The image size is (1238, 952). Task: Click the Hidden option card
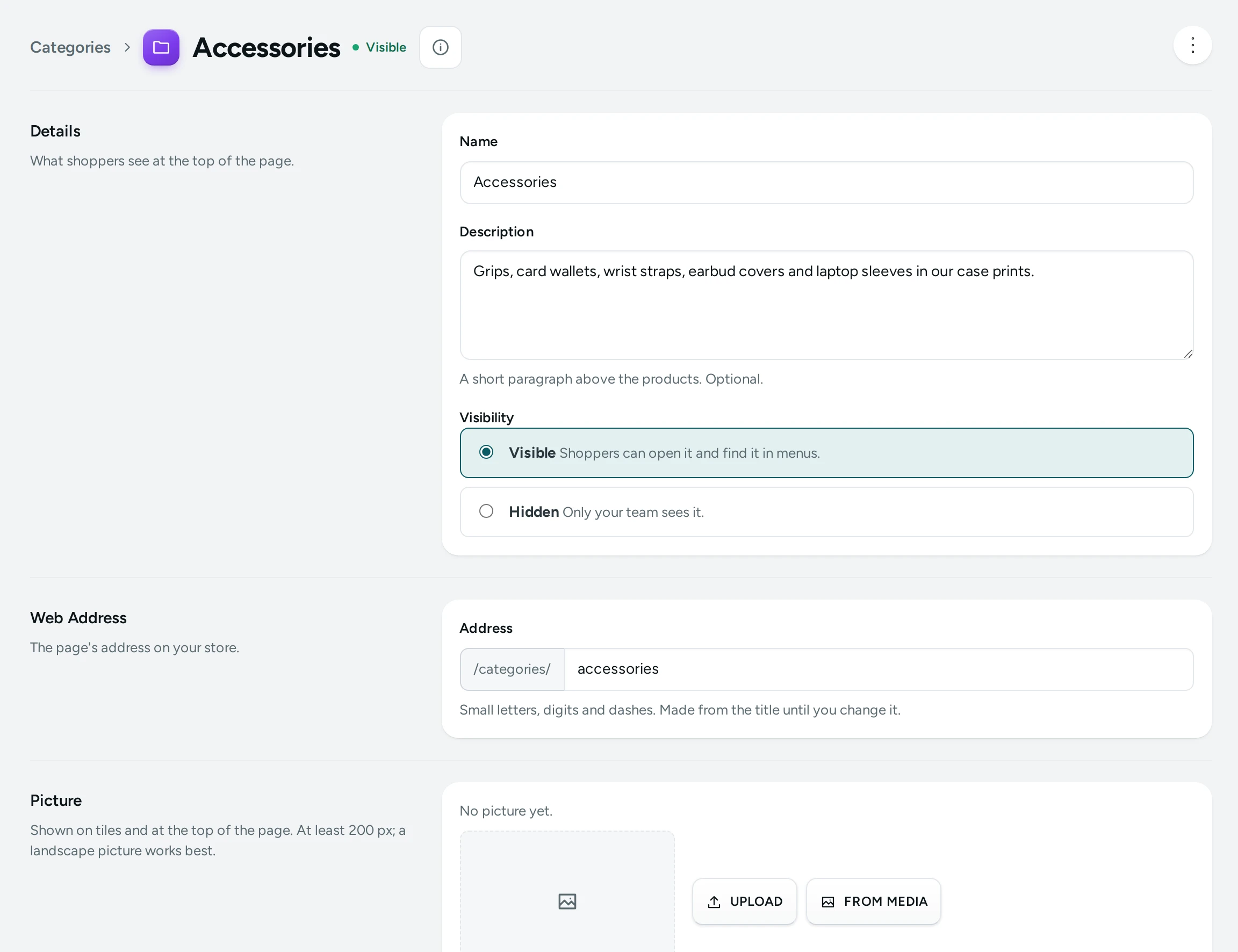point(826,511)
